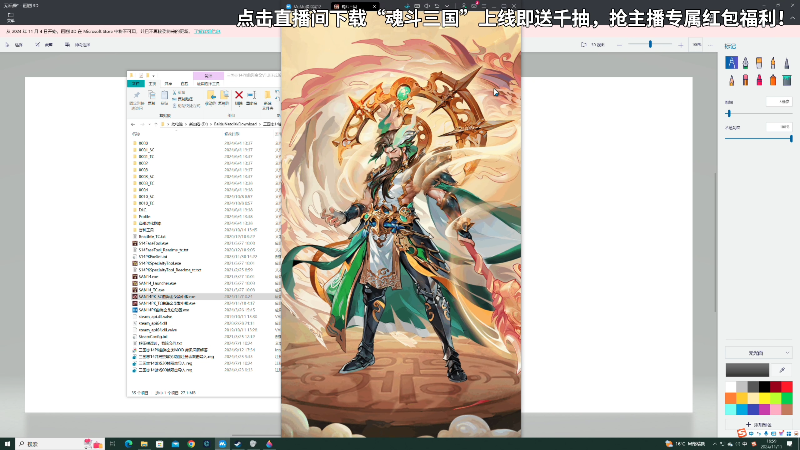
Task: Click the Crop tool in toolbar
Action: point(44,45)
